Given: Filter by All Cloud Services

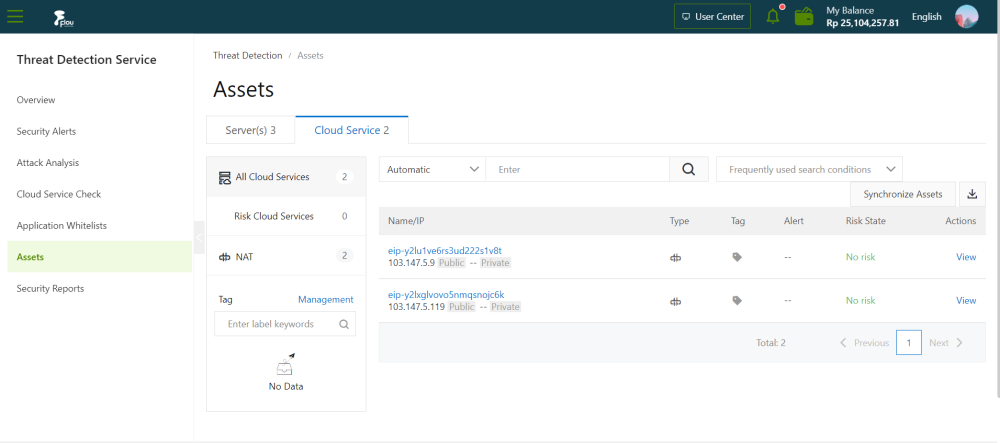Looking at the screenshot, I should [x=286, y=177].
